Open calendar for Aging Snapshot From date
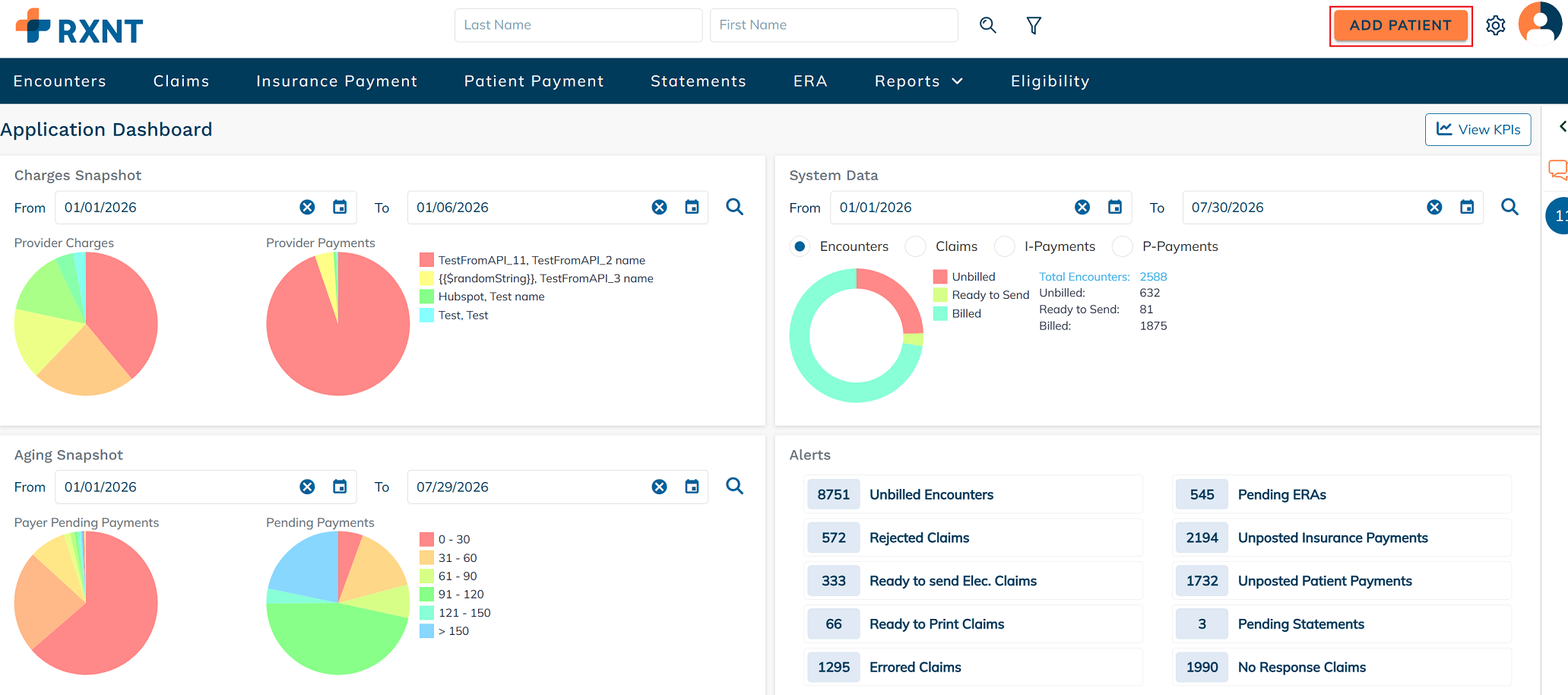Image resolution: width=1568 pixels, height=695 pixels. [340, 487]
